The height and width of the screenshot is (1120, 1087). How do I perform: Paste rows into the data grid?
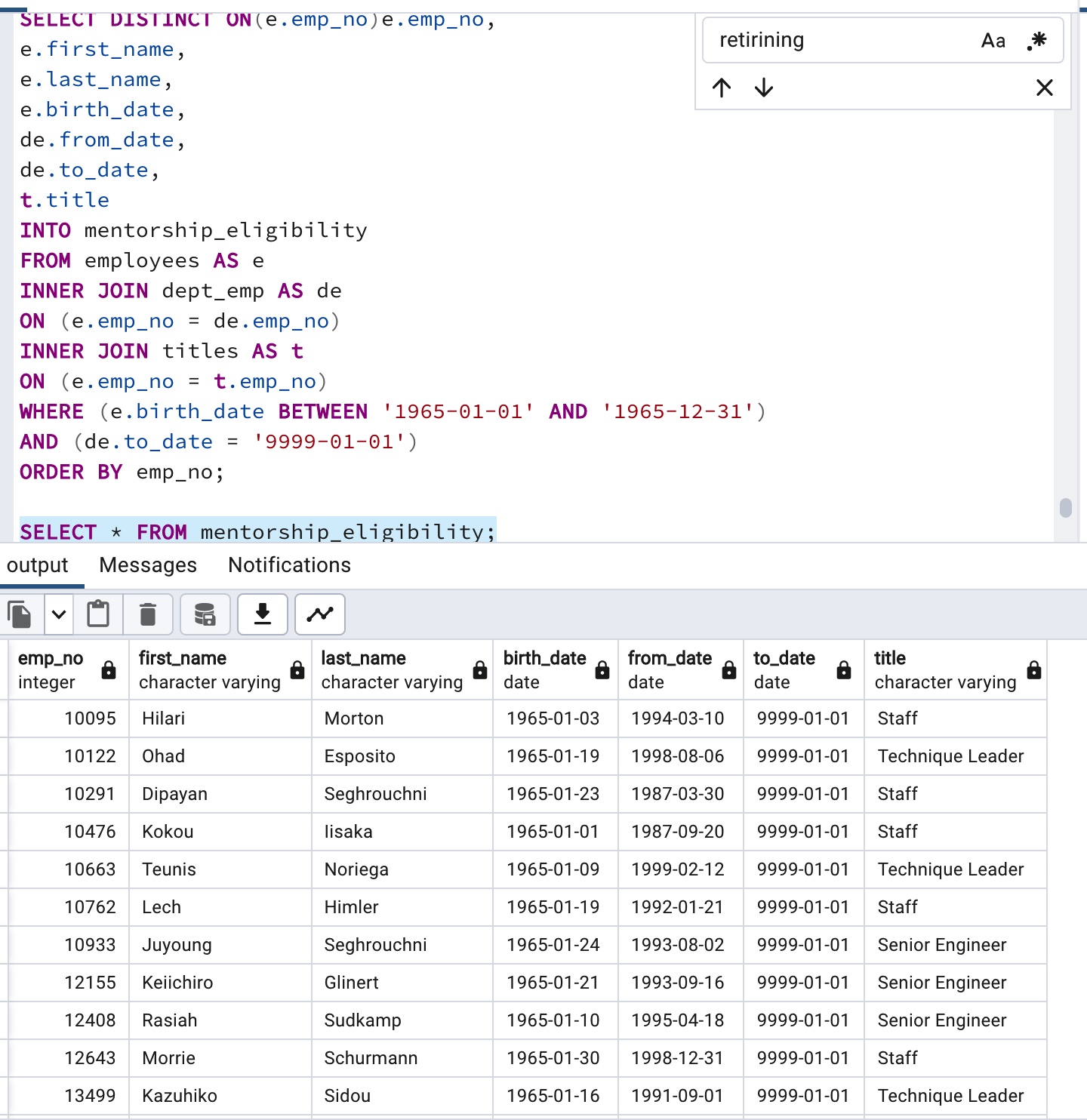pos(99,614)
